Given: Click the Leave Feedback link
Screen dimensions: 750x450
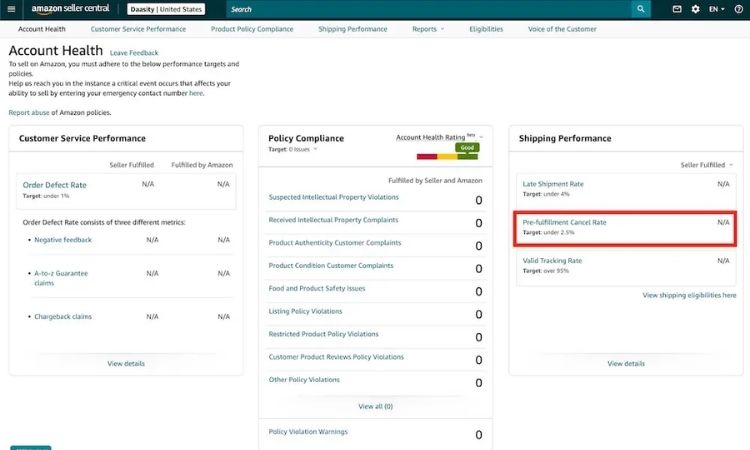Looking at the screenshot, I should pyautogui.click(x=134, y=53).
